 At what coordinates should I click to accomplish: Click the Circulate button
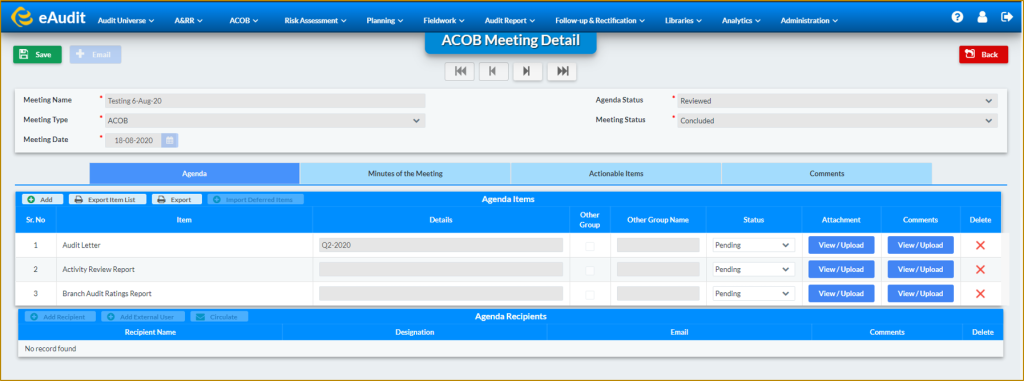tap(219, 316)
